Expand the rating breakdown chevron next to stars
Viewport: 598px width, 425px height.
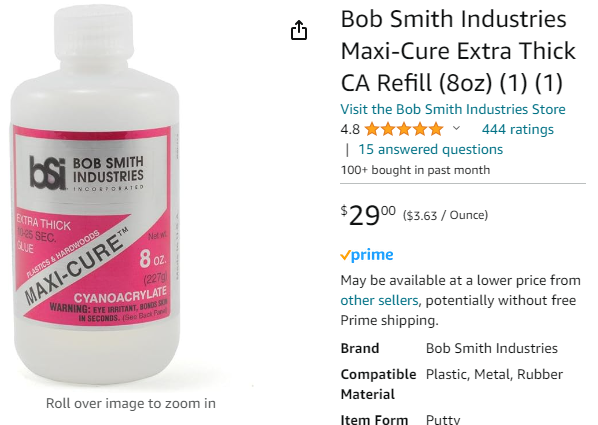[x=456, y=129]
